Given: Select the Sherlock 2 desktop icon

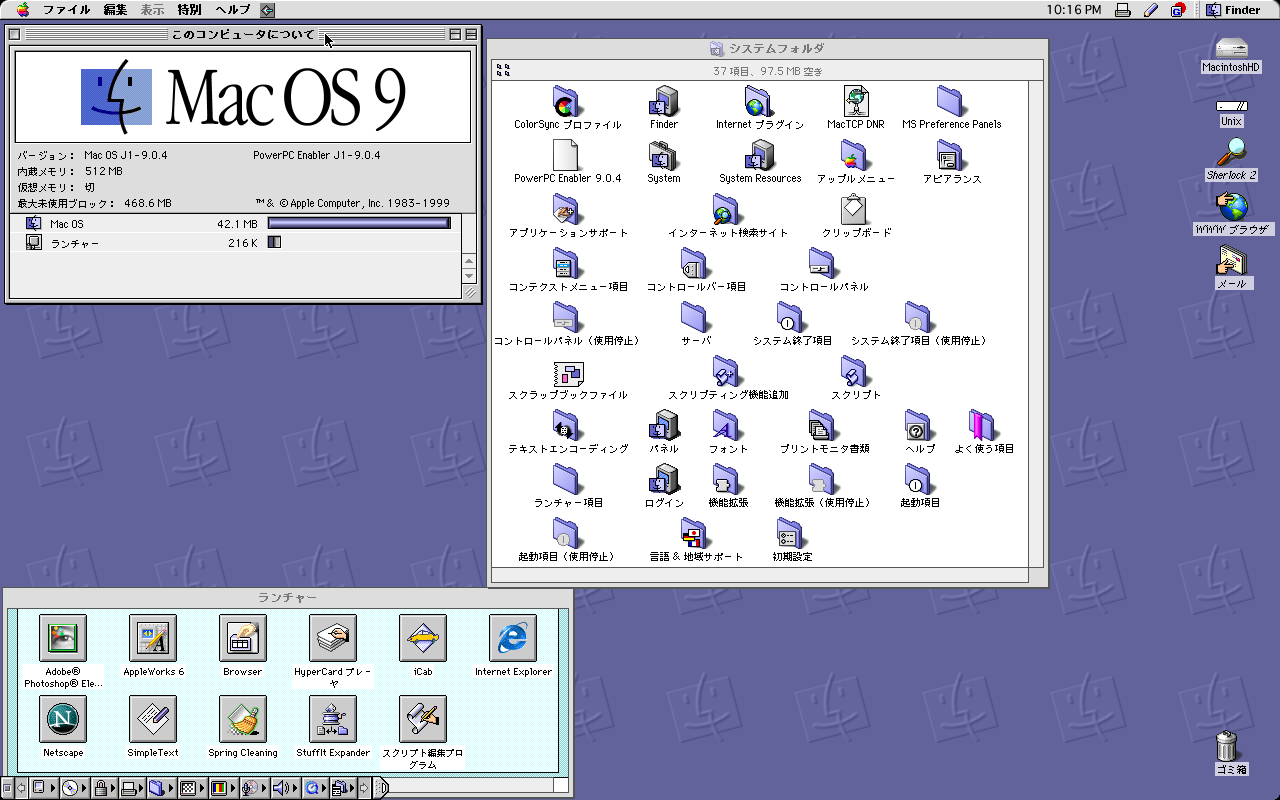Looking at the screenshot, I should (1231, 154).
